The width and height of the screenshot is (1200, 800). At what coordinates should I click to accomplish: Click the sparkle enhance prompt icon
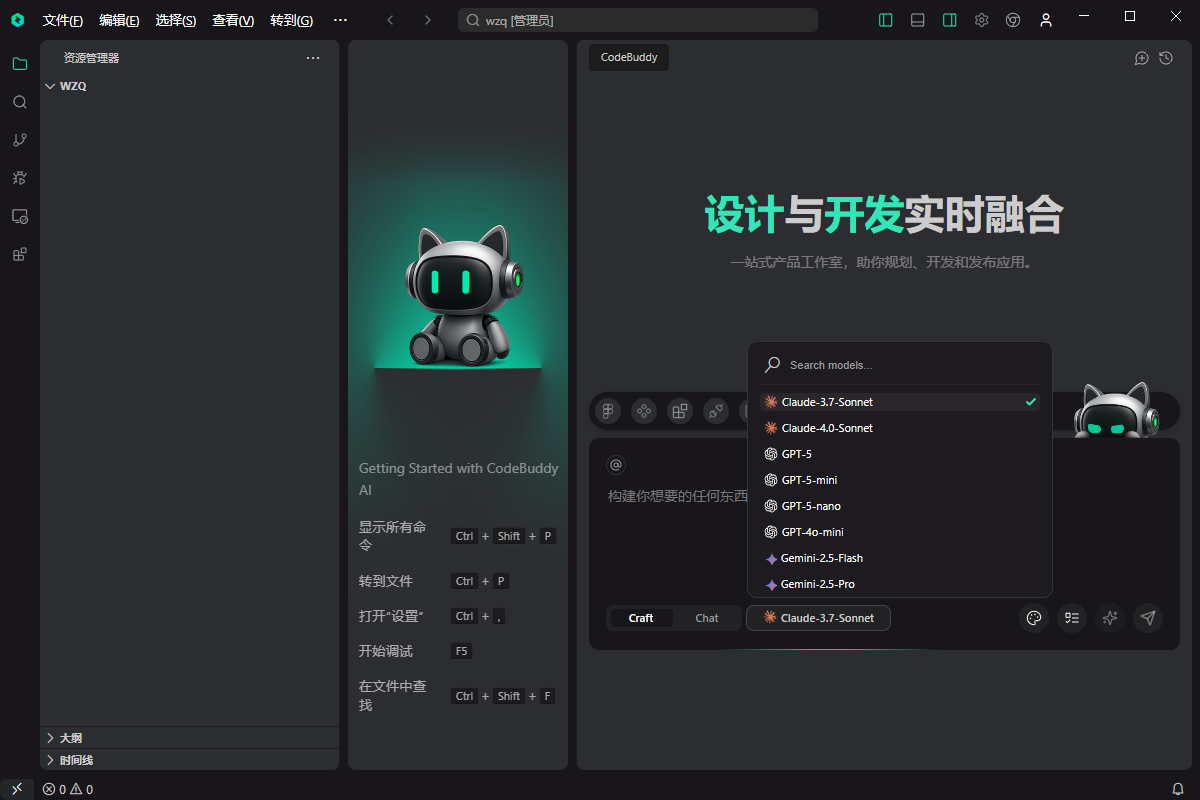pyautogui.click(x=1110, y=618)
